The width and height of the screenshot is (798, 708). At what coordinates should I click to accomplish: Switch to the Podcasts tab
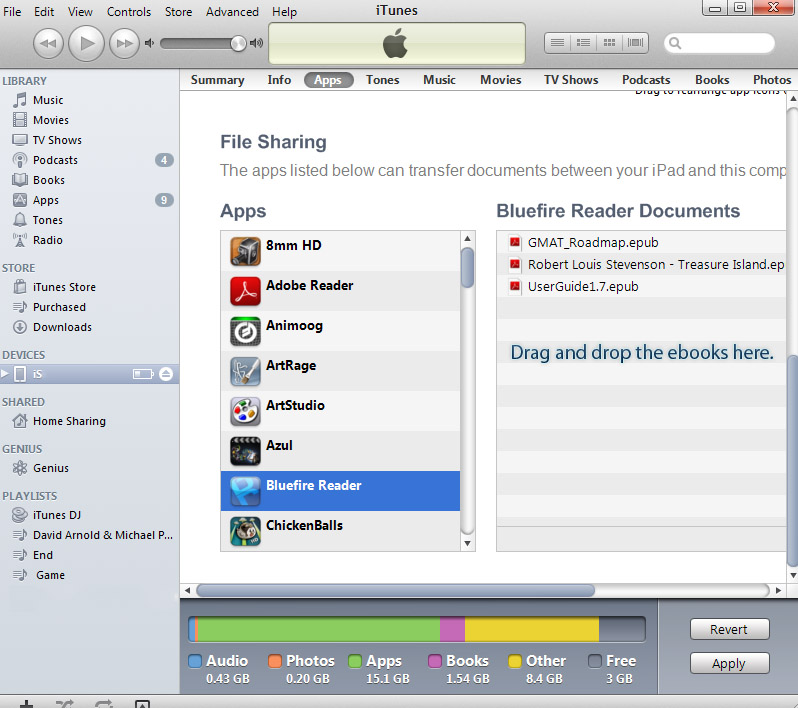coord(646,80)
